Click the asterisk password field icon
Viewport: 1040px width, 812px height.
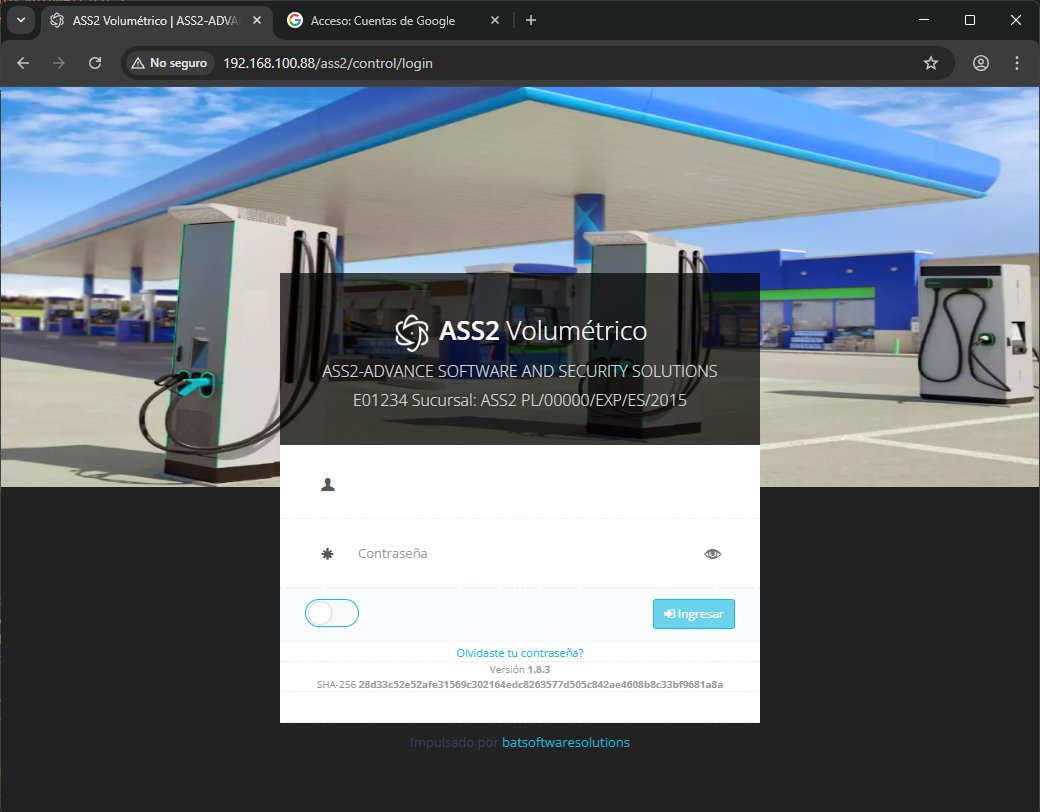pos(327,553)
